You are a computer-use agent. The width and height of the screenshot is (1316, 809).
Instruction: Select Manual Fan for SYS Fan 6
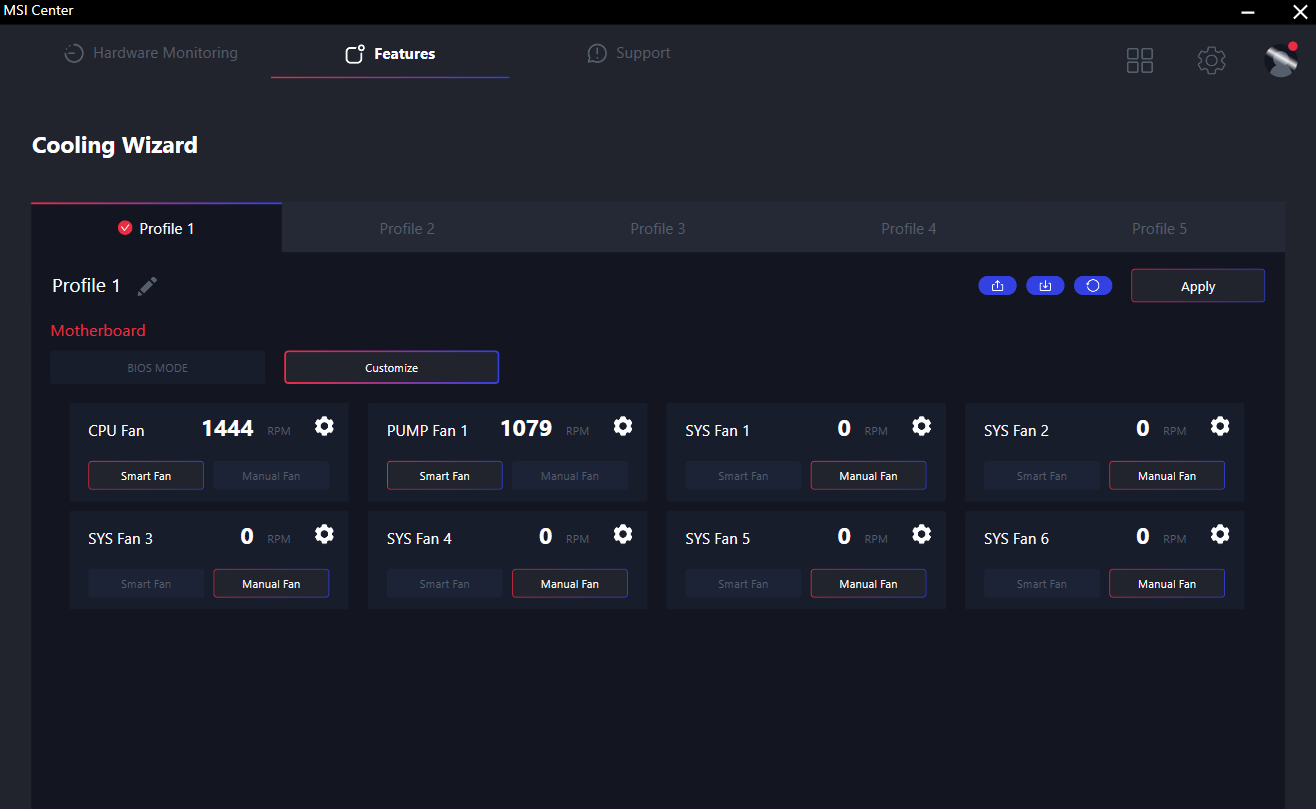coord(1167,584)
